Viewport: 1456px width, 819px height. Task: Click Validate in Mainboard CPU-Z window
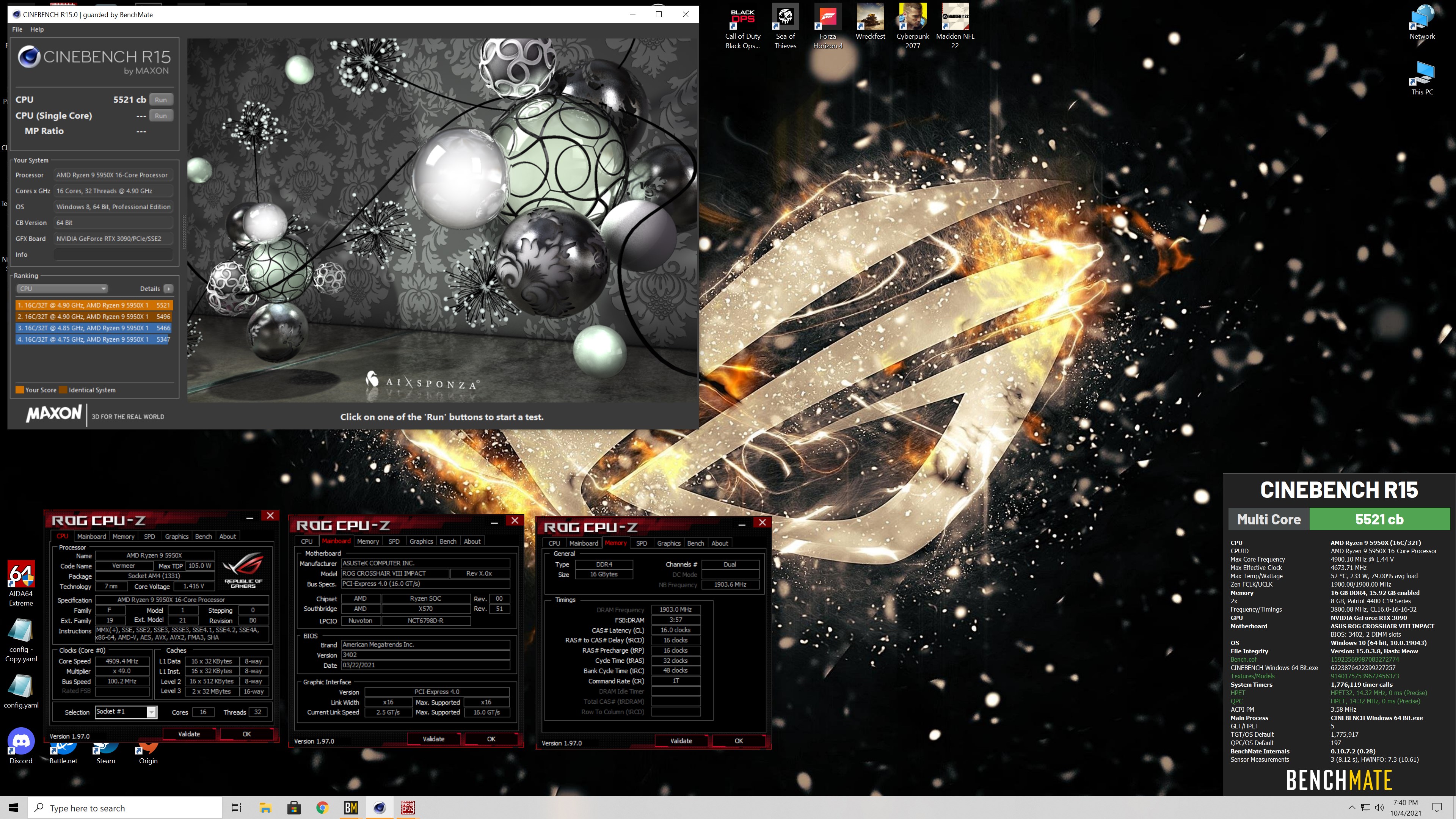[x=433, y=739]
